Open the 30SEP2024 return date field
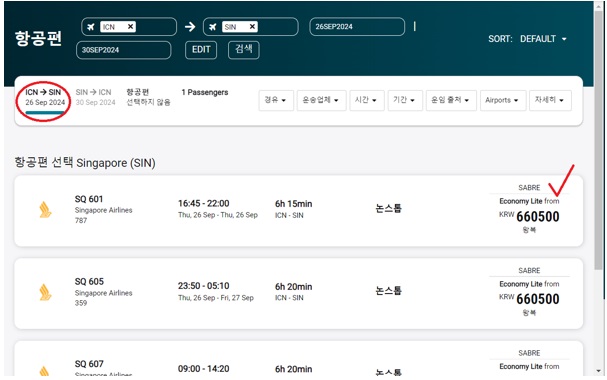607x380 pixels. 123,50
